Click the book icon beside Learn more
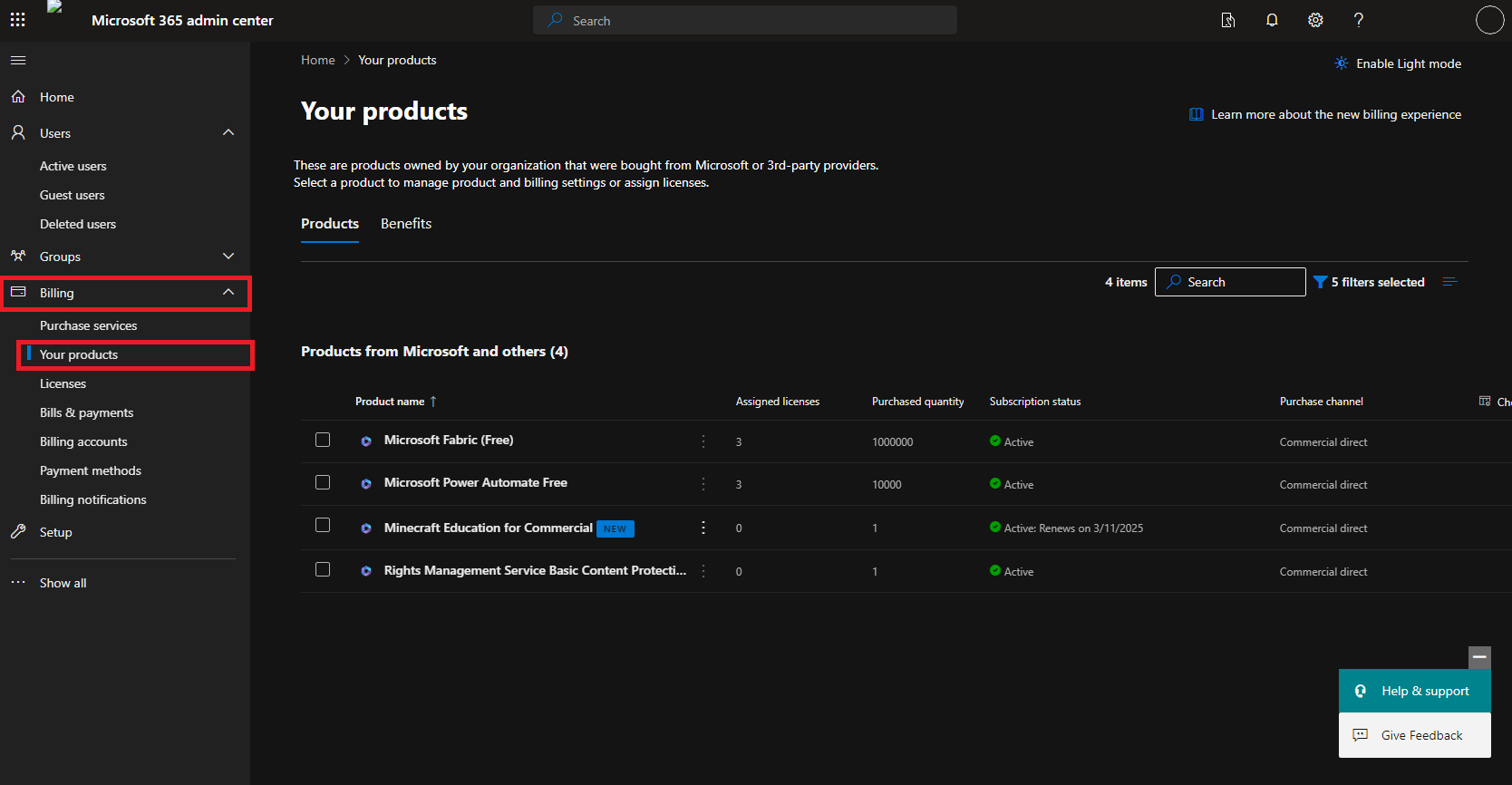 pos(1197,114)
